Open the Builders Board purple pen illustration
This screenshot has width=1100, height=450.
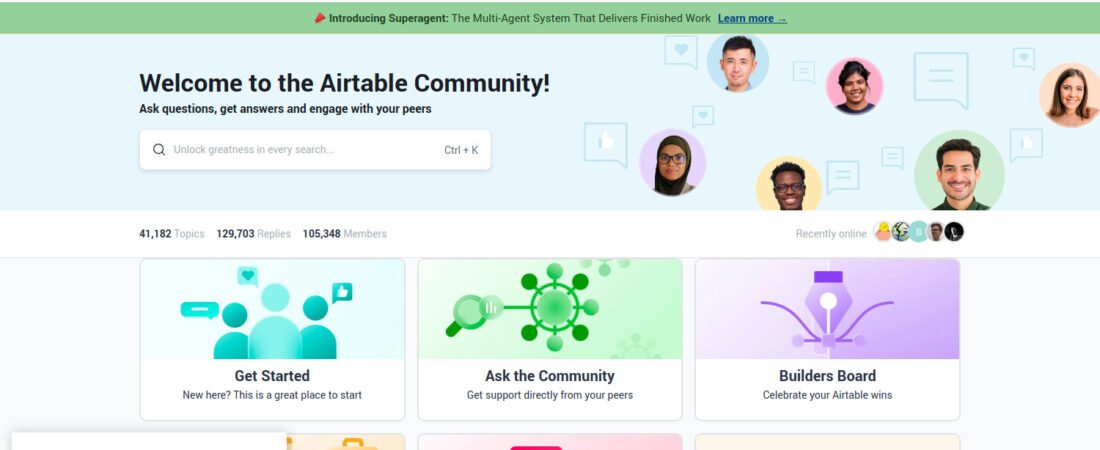[x=827, y=310]
